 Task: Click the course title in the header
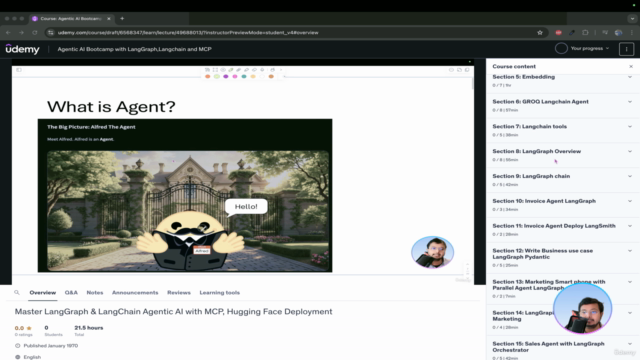[134, 49]
